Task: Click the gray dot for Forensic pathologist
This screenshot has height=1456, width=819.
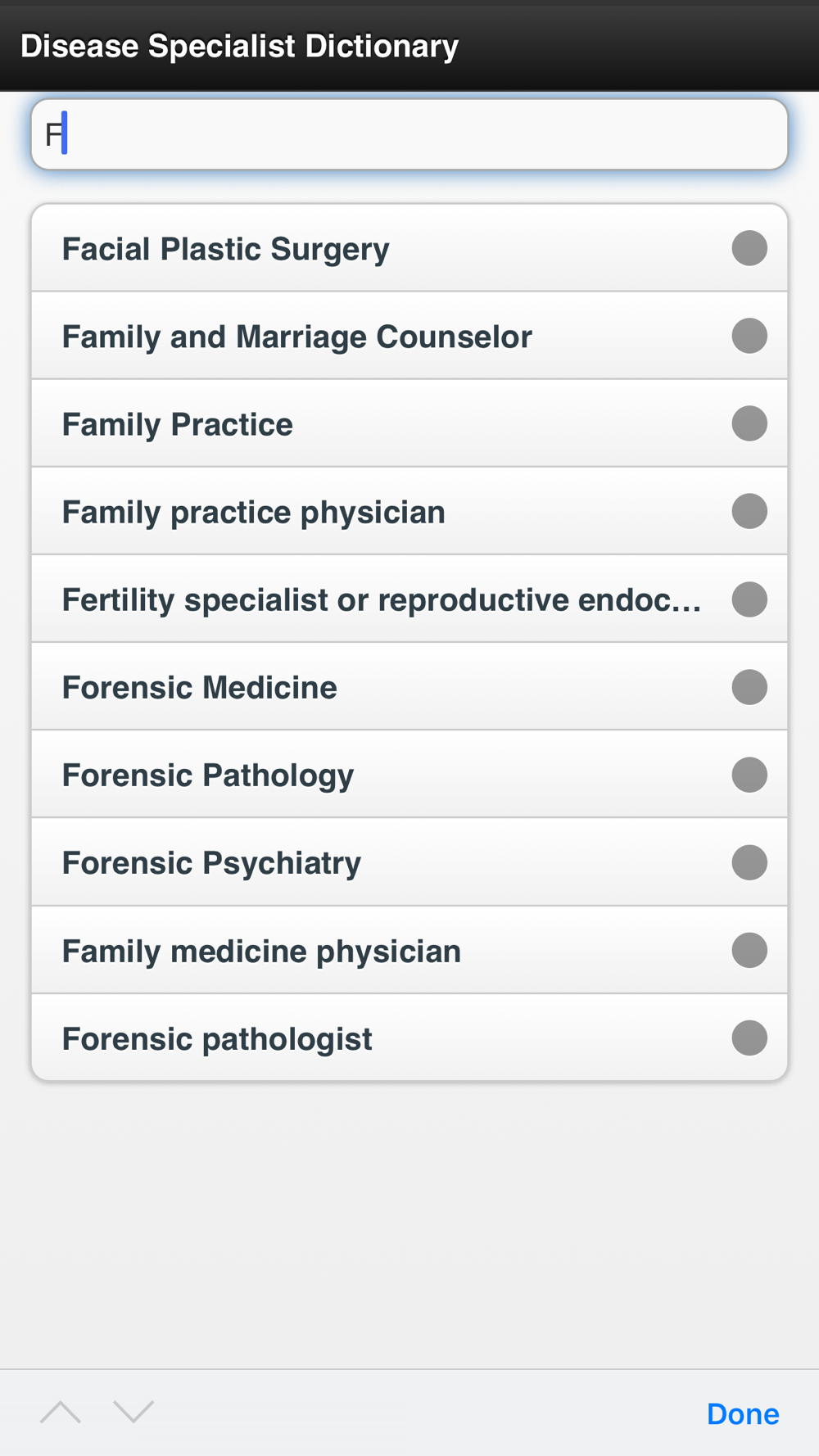Action: (749, 1038)
